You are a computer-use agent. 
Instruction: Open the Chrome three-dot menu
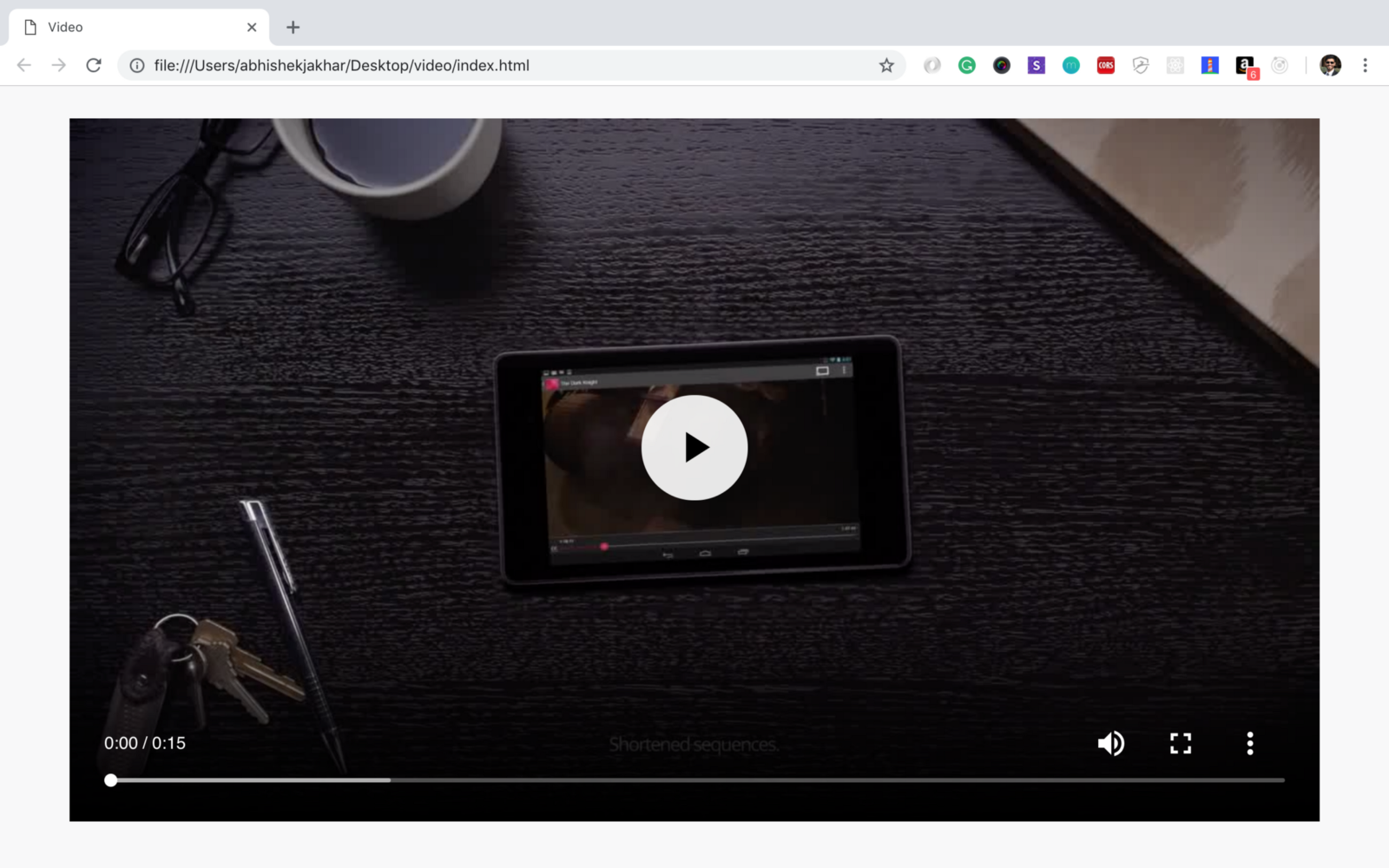click(1365, 65)
